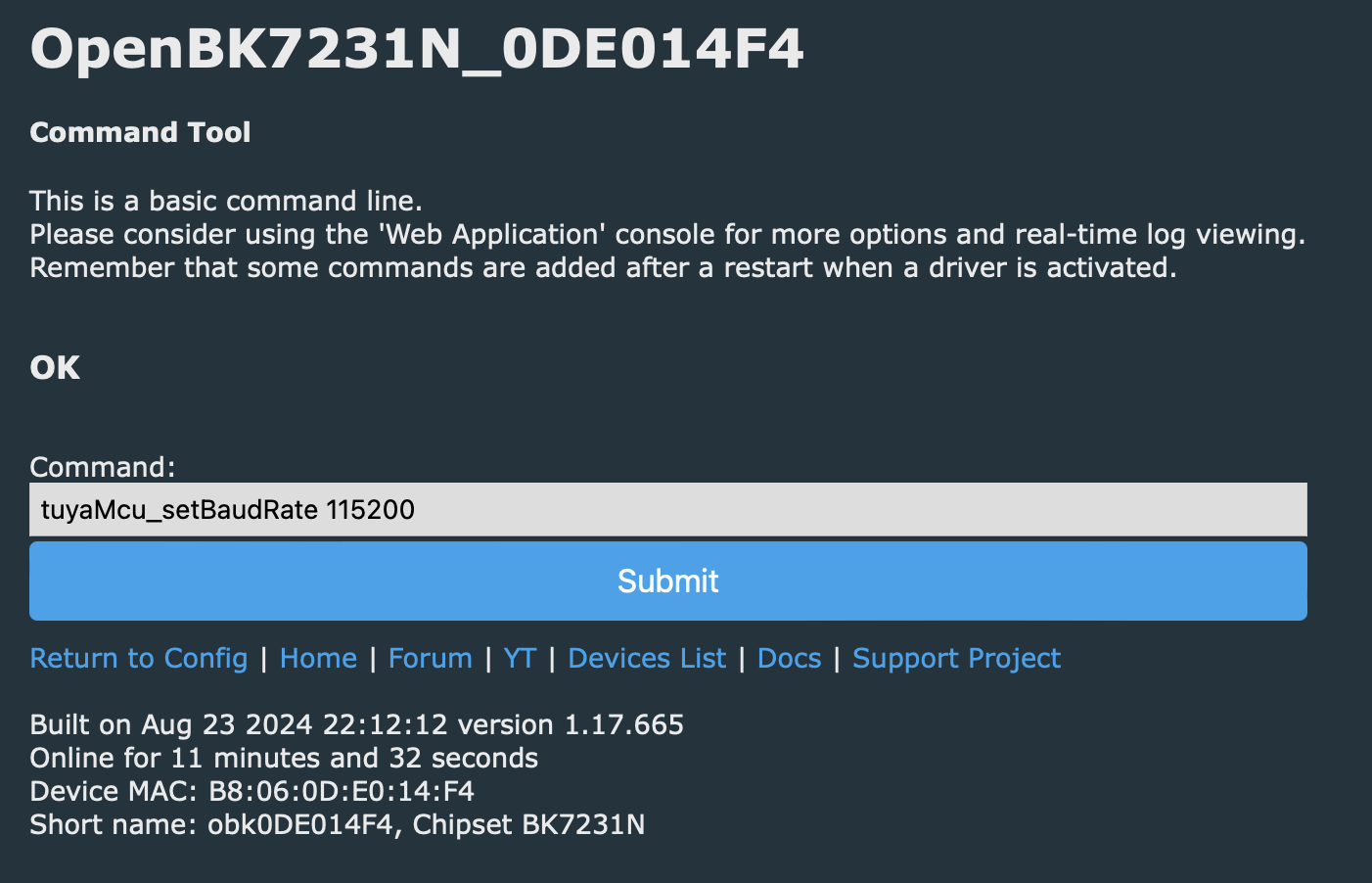Submit the tuyaMcu_setBaudRate command
Screen dimensions: 1372x883
(668, 581)
